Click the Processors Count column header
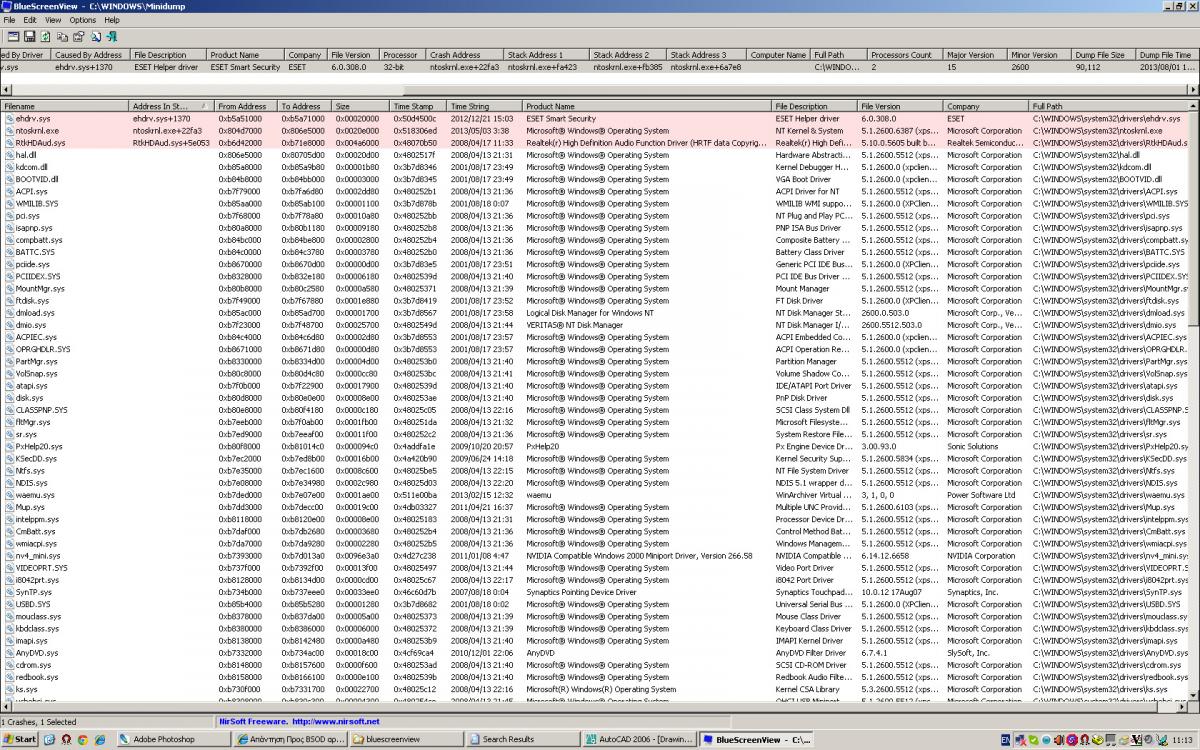The width and height of the screenshot is (1200, 750). point(903,55)
